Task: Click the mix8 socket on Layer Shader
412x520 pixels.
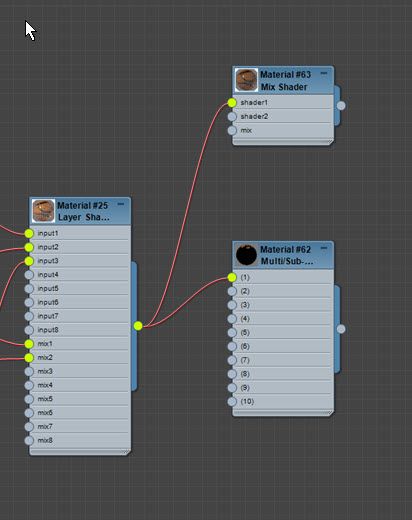Action: click(29, 441)
